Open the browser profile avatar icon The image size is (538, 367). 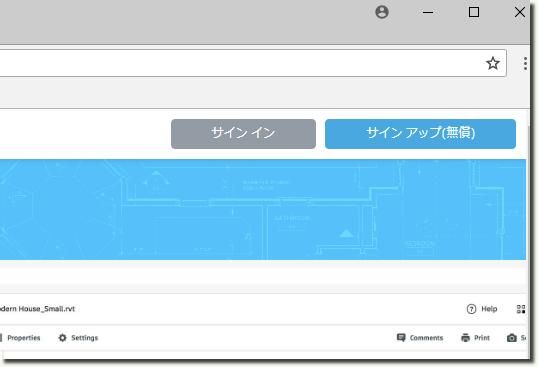[382, 12]
